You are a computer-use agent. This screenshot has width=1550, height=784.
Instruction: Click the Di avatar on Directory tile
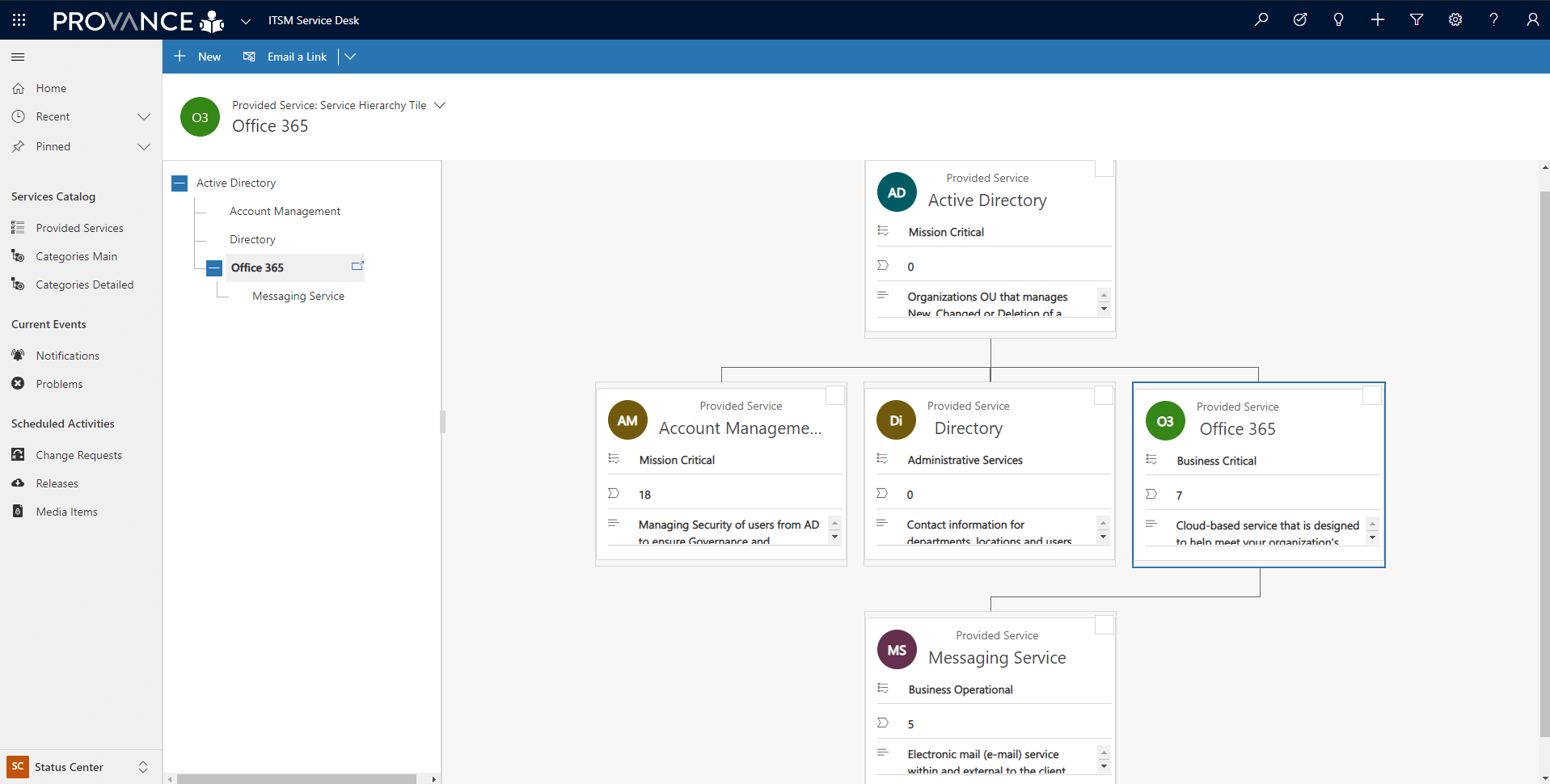[896, 420]
